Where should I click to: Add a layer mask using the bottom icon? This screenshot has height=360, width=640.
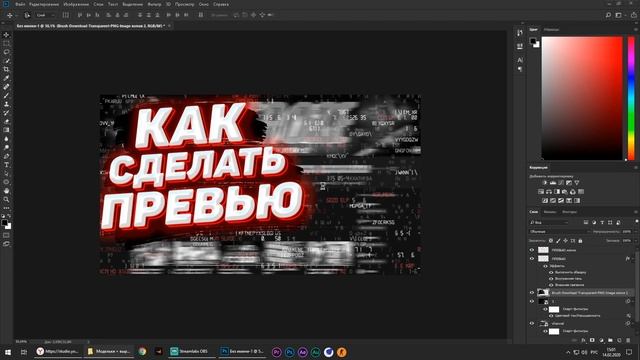(592, 340)
